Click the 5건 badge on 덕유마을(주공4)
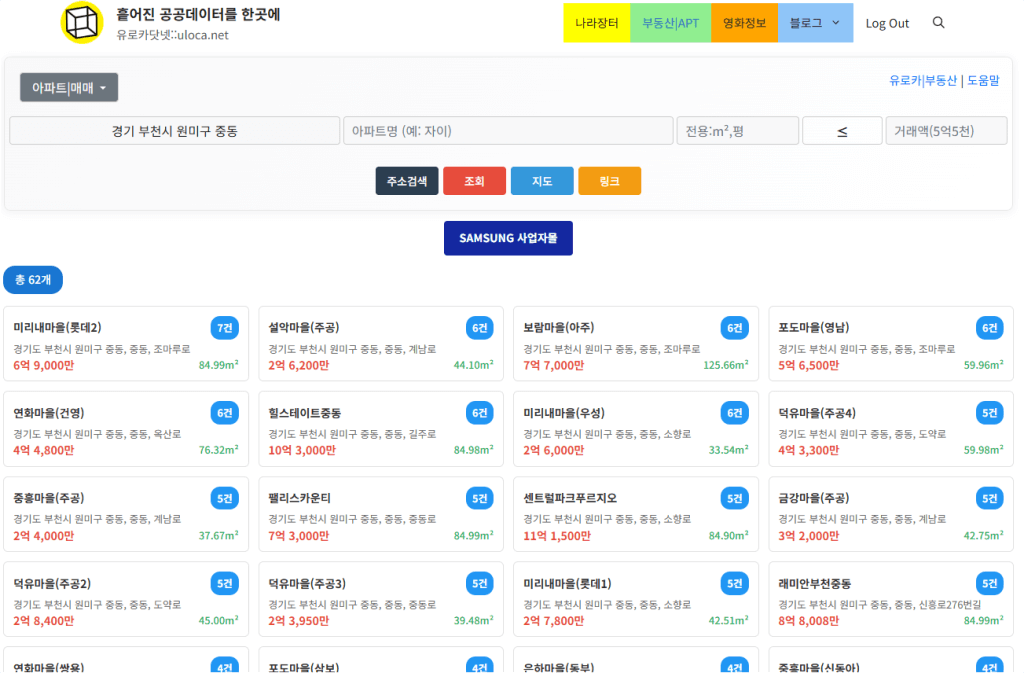The image size is (1024, 673). click(x=989, y=413)
